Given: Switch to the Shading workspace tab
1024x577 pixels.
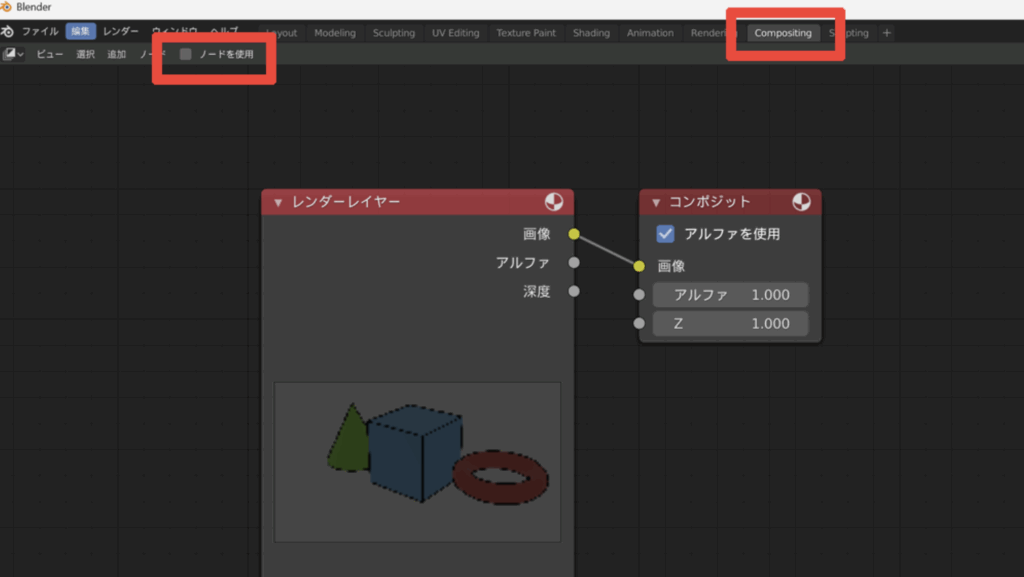Looking at the screenshot, I should tap(591, 33).
